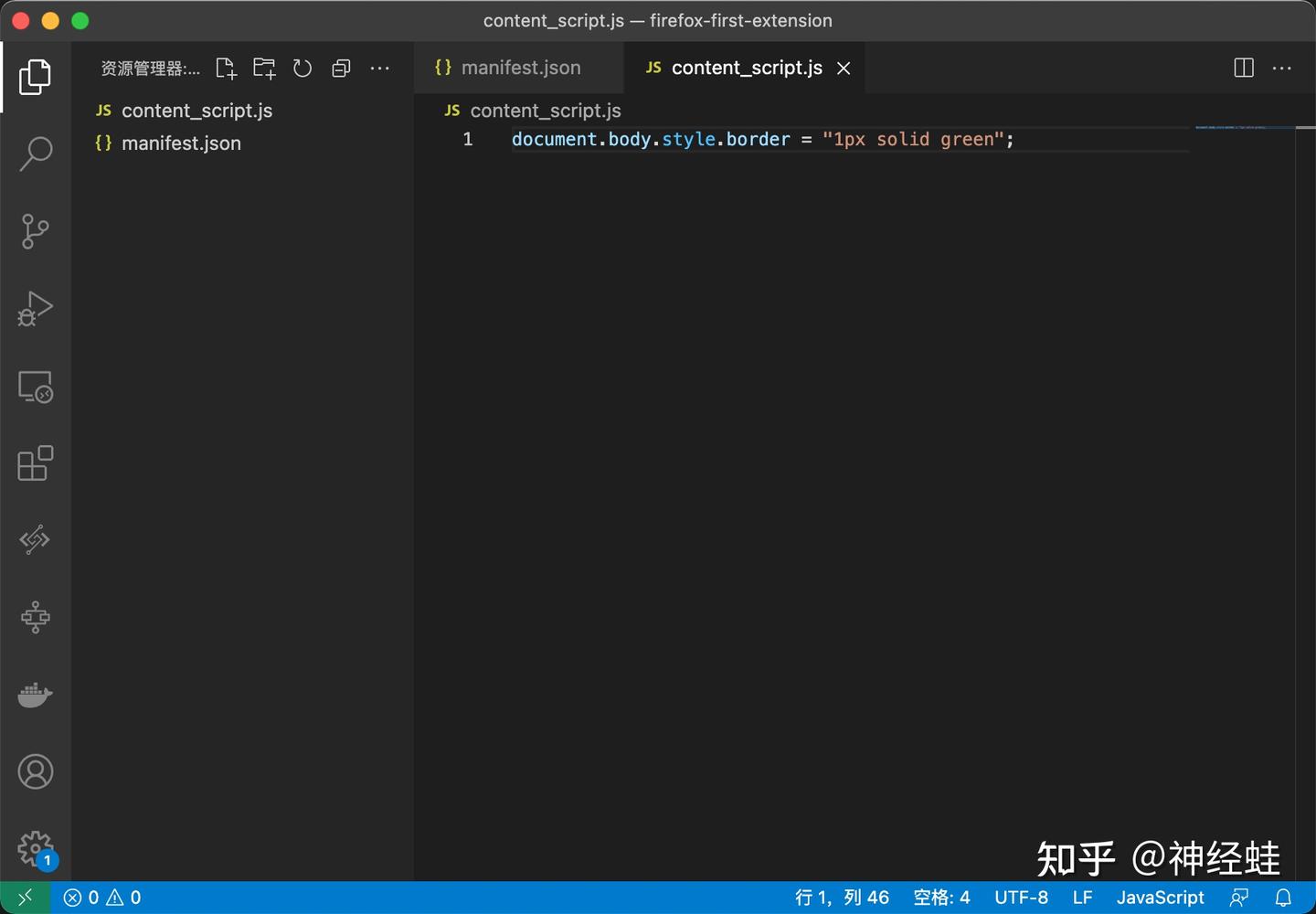The width and height of the screenshot is (1316, 914).
Task: Click the notifications bell in status bar
Action: [x=1283, y=898]
